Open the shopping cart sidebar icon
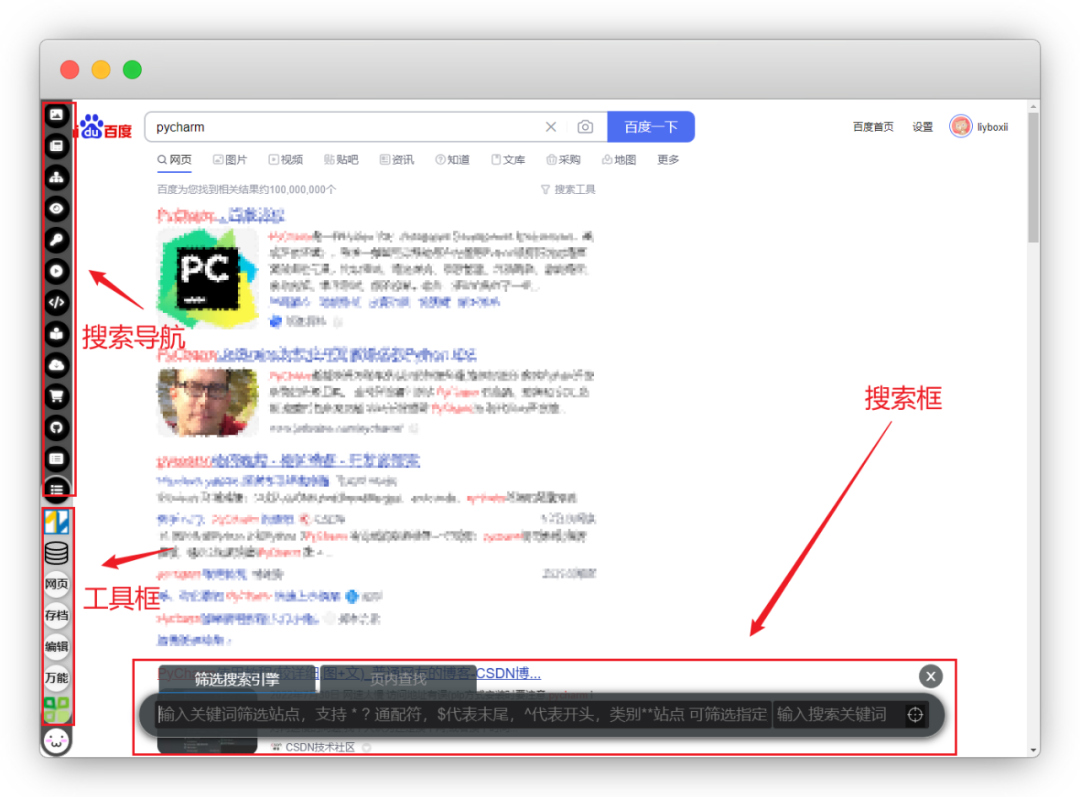 (x=56, y=396)
